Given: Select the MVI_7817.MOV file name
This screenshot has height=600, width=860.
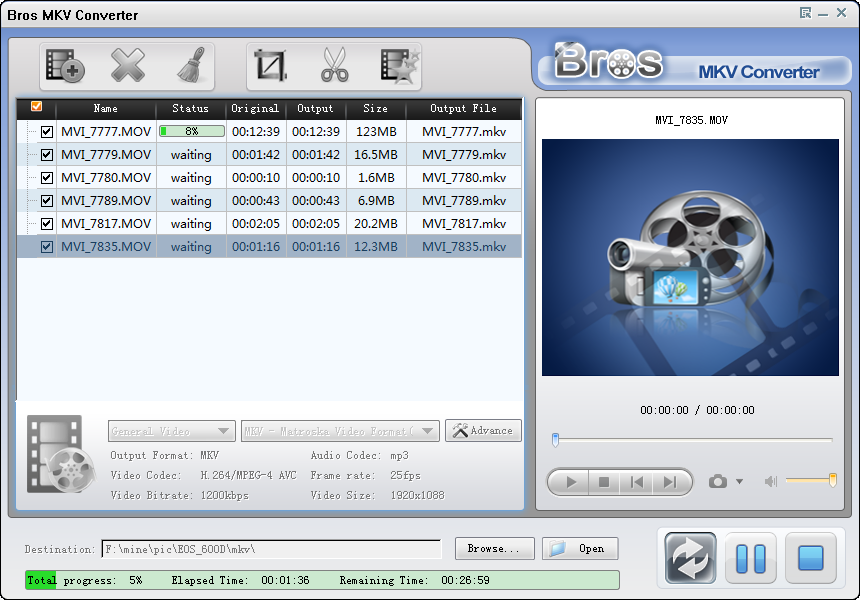Looking at the screenshot, I should [106, 224].
